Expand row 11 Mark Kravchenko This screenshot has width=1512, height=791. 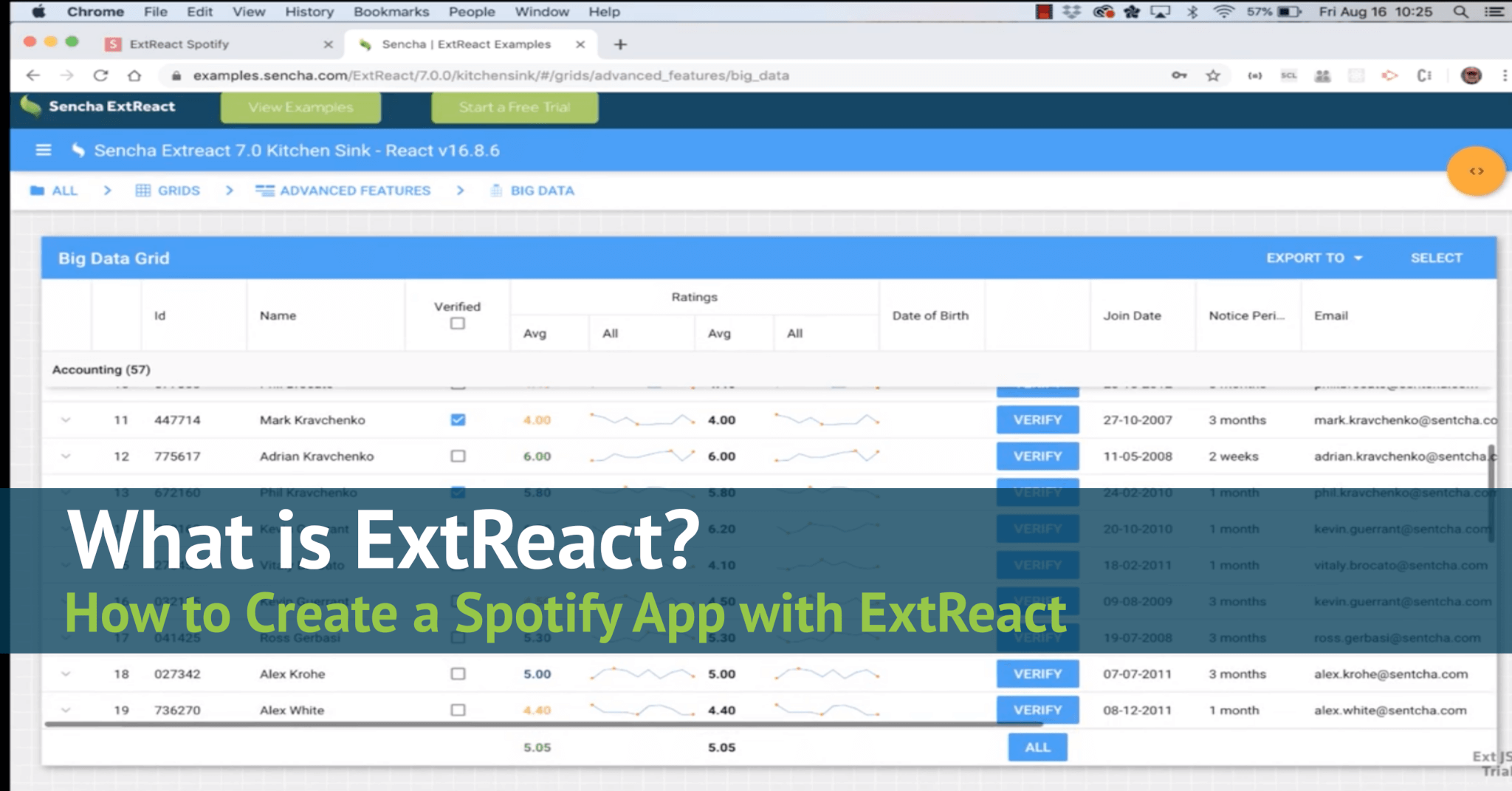click(66, 420)
